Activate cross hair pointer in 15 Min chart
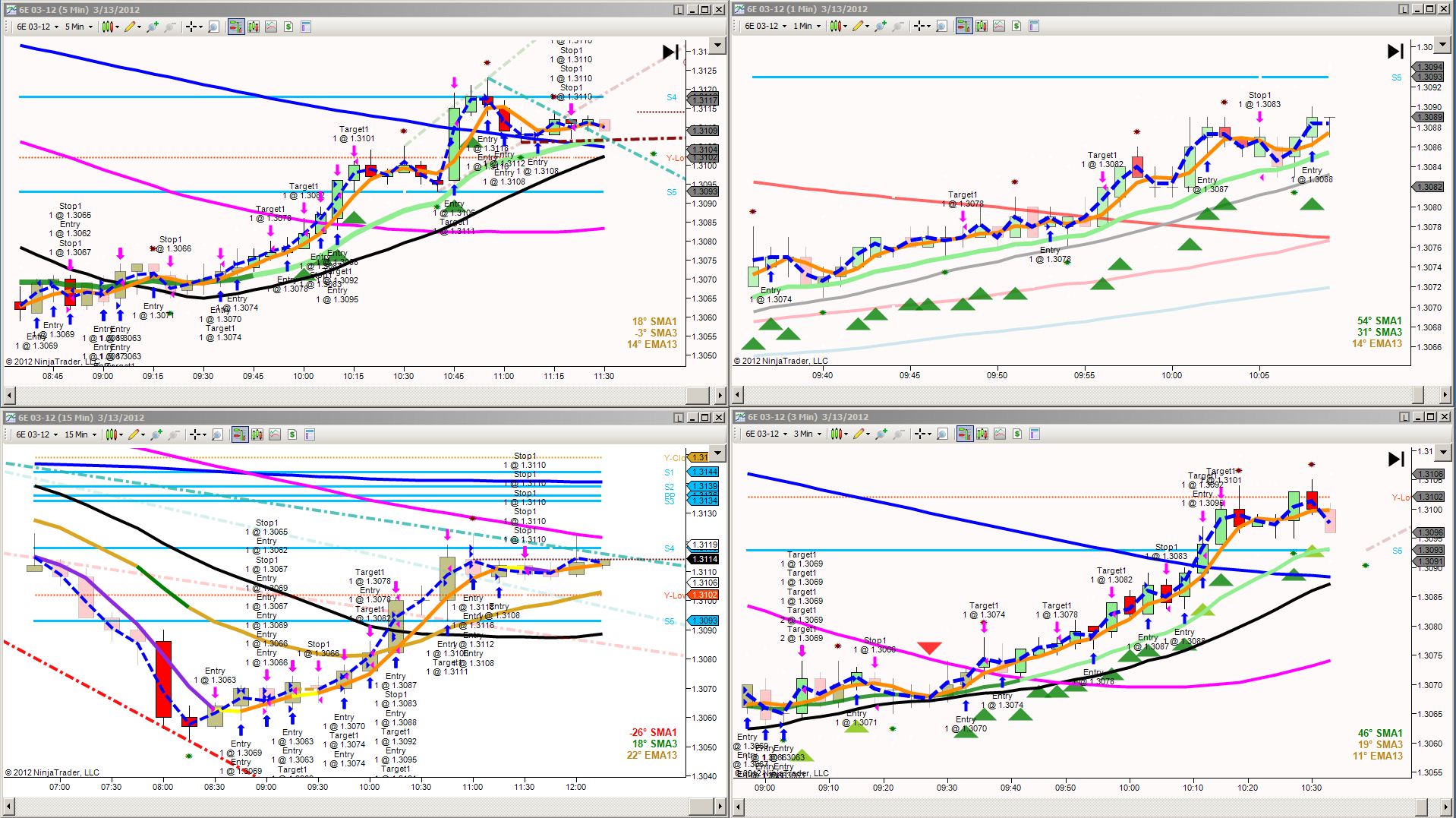1456x818 pixels. click(196, 434)
